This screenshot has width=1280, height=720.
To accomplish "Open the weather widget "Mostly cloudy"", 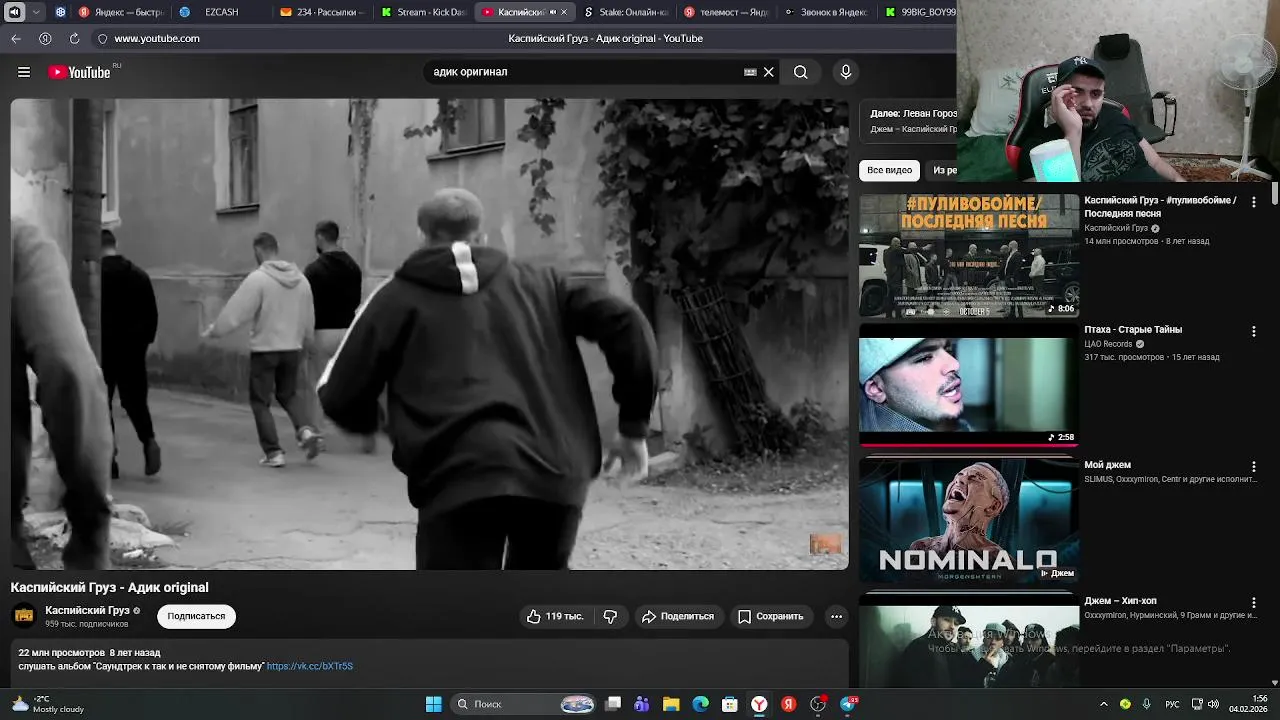I will click(48, 704).
